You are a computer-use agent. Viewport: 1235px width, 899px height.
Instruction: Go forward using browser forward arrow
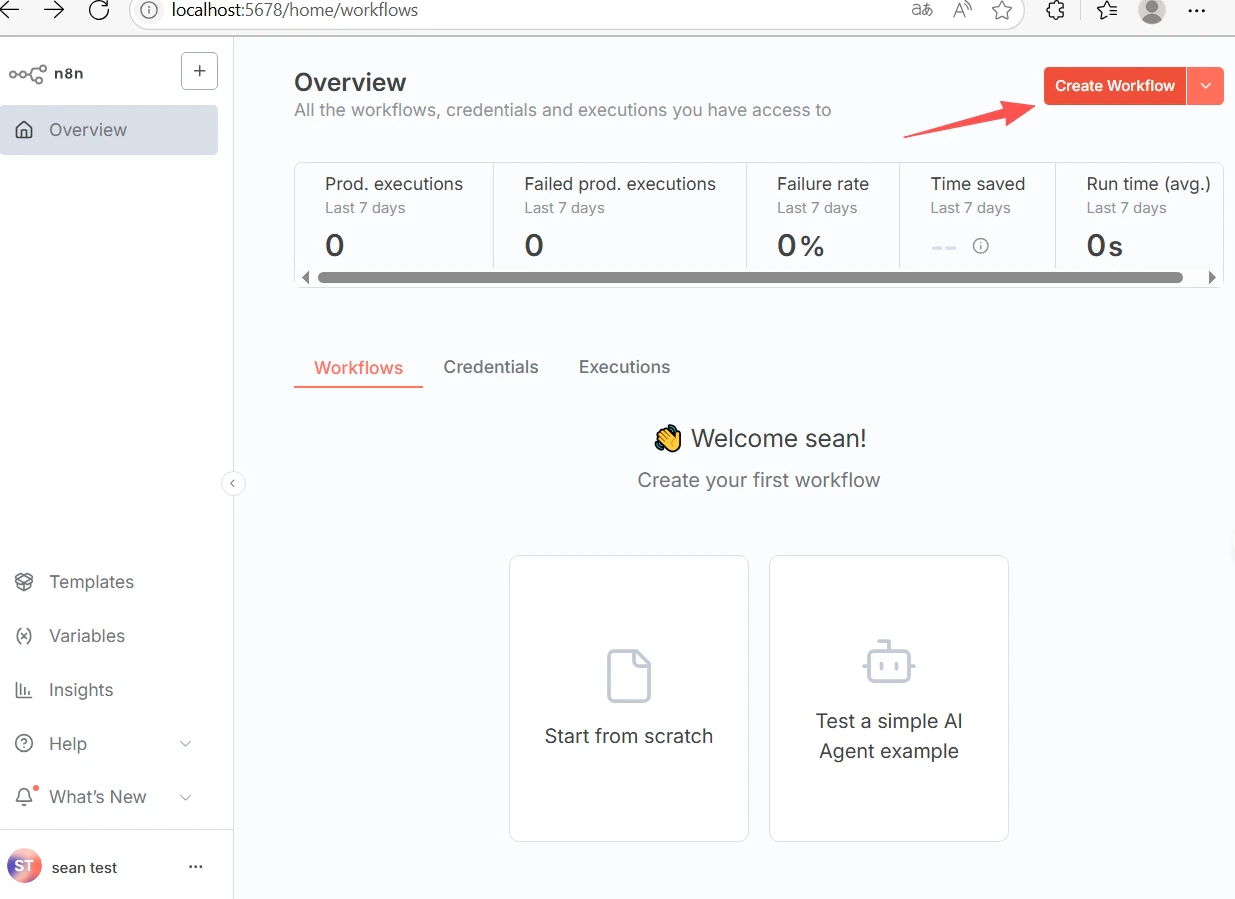(54, 11)
